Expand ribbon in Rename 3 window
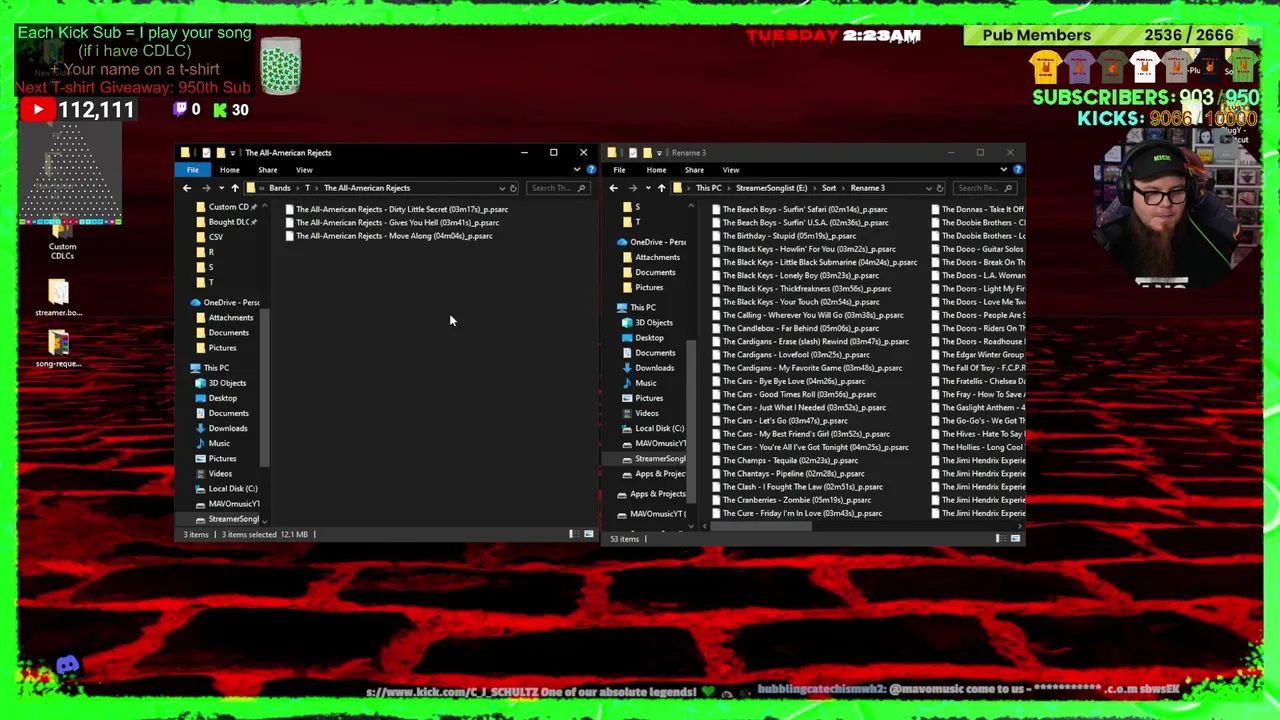Image resolution: width=1280 pixels, height=720 pixels. [x=1004, y=170]
